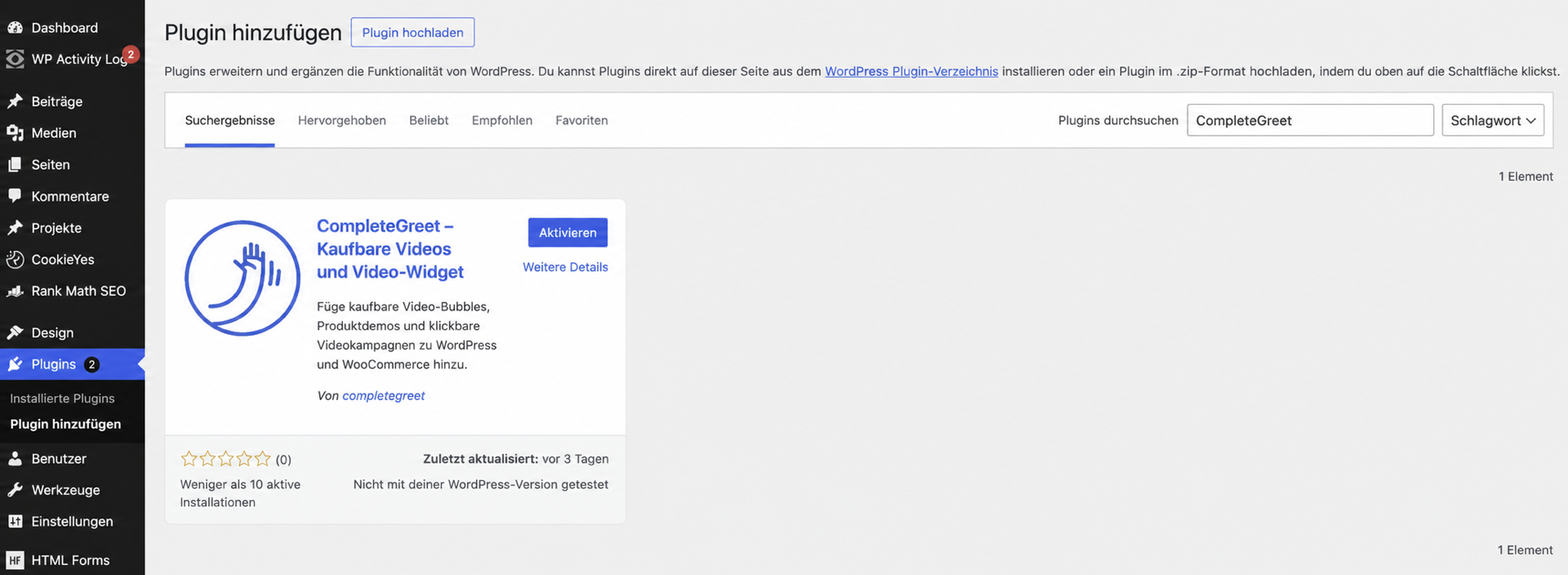Open the Projekte menu label
1568x575 pixels.
tap(56, 228)
